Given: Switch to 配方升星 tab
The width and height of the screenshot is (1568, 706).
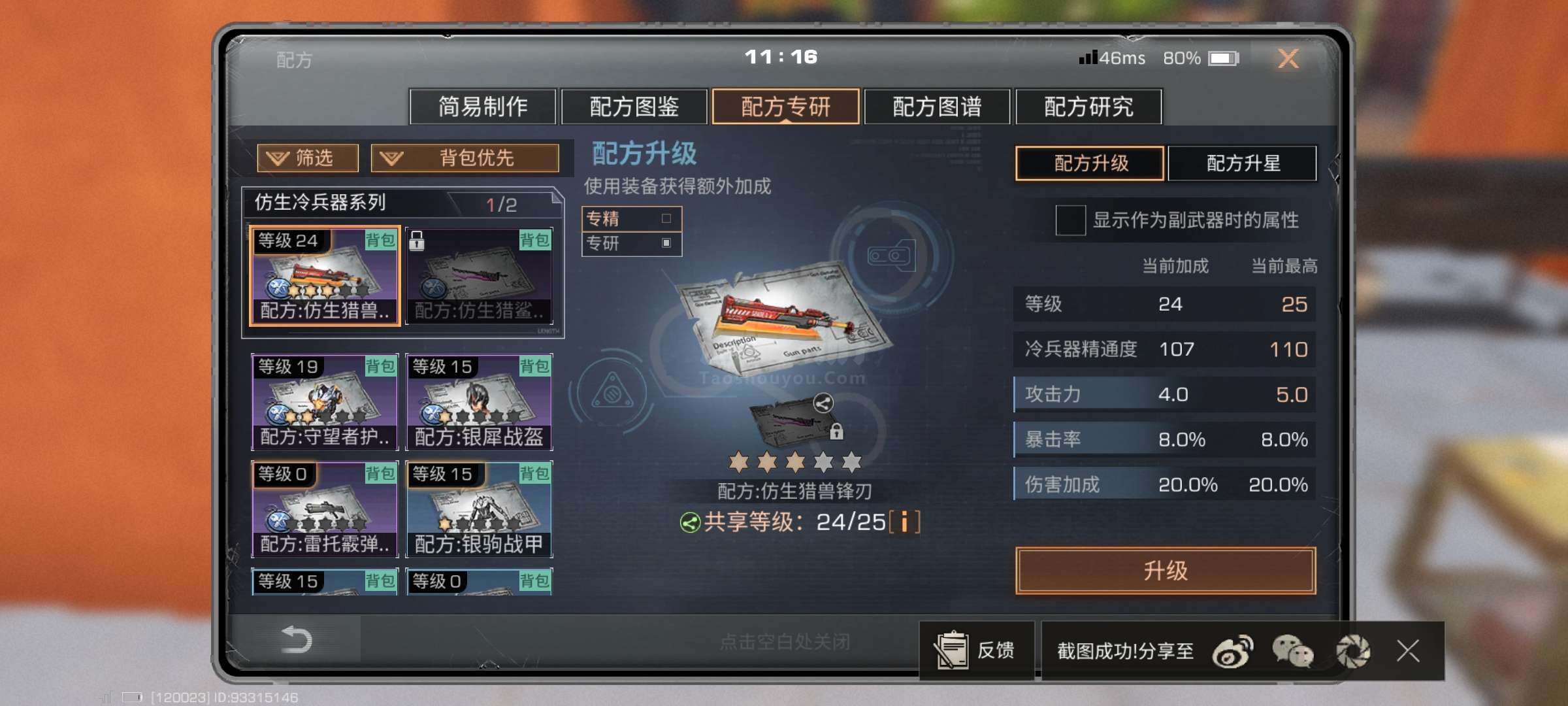Looking at the screenshot, I should click(1242, 163).
